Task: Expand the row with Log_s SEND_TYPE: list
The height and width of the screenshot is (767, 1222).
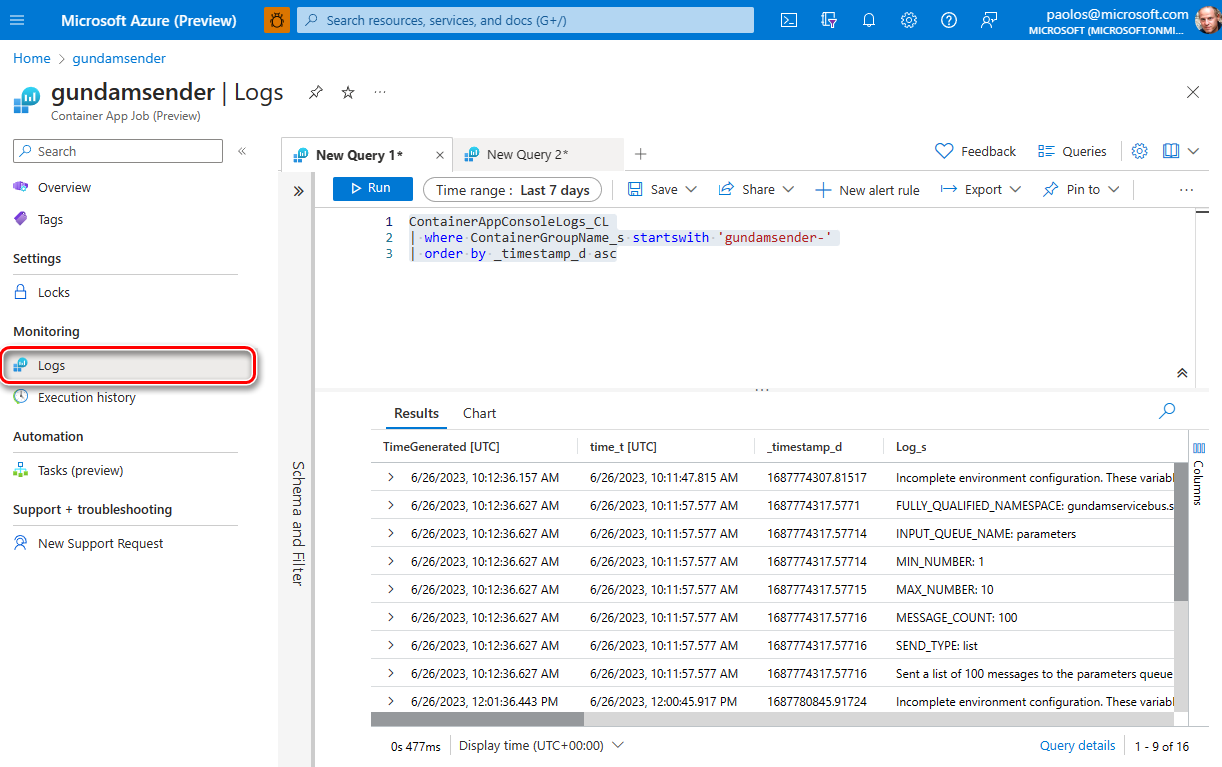Action: click(x=391, y=645)
